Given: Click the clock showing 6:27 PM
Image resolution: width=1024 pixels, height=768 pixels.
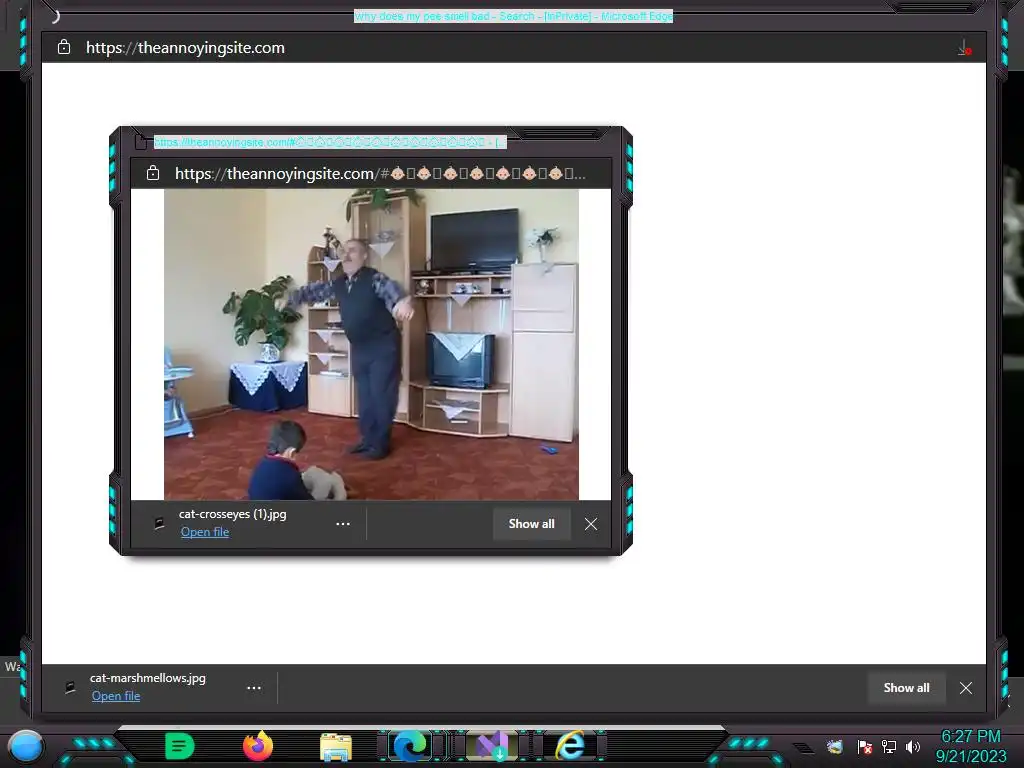Looking at the screenshot, I should [x=970, y=737].
